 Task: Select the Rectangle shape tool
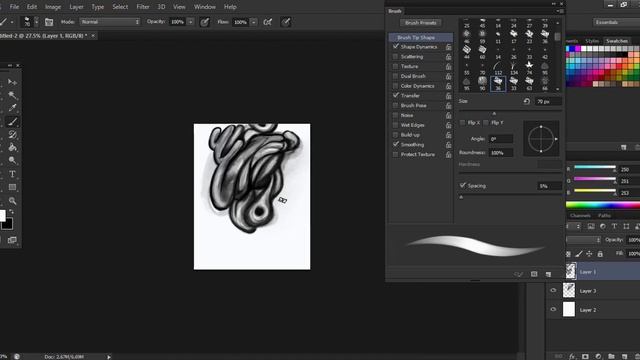(13, 187)
